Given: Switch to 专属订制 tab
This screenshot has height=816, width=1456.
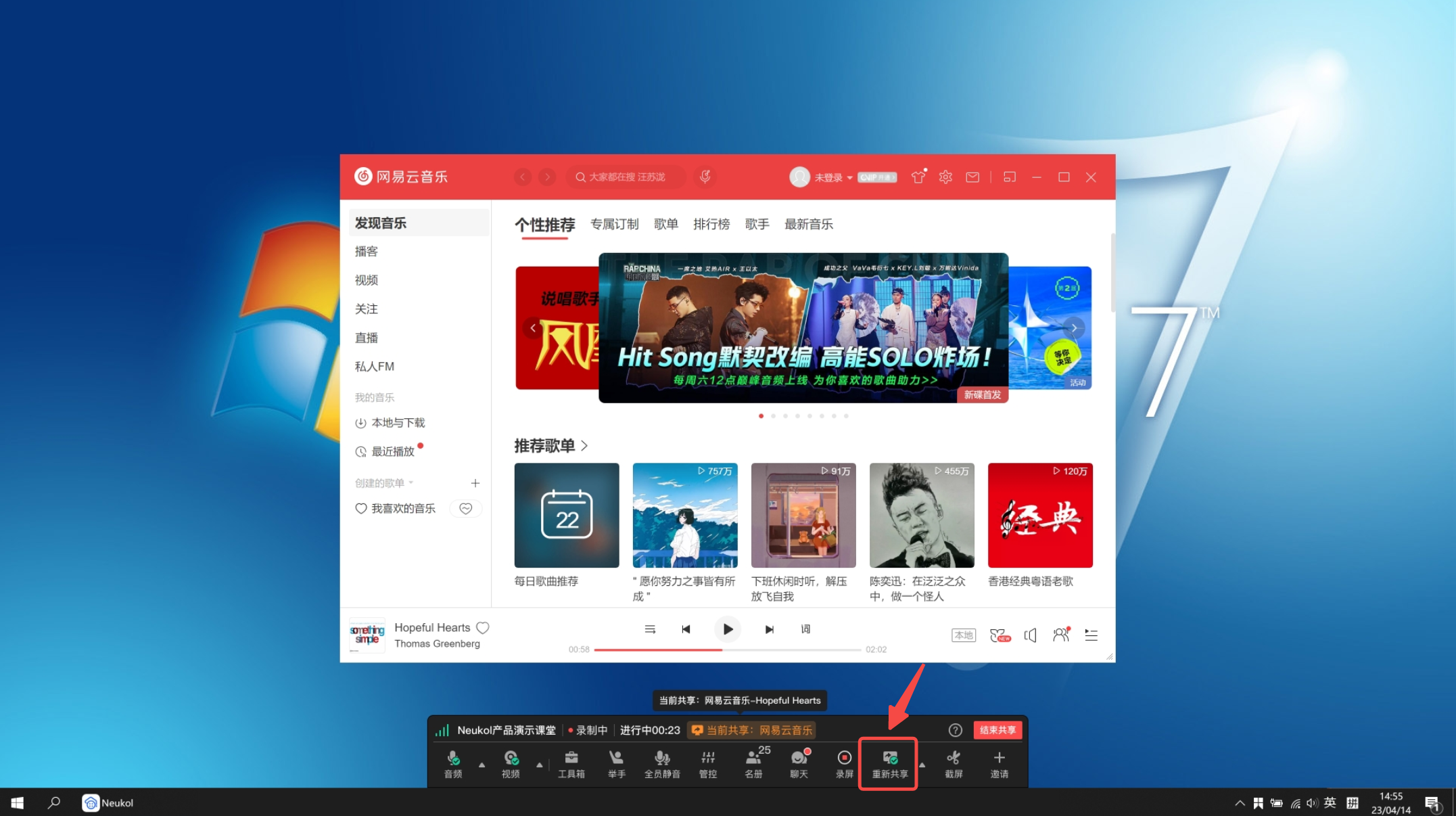Looking at the screenshot, I should (614, 224).
